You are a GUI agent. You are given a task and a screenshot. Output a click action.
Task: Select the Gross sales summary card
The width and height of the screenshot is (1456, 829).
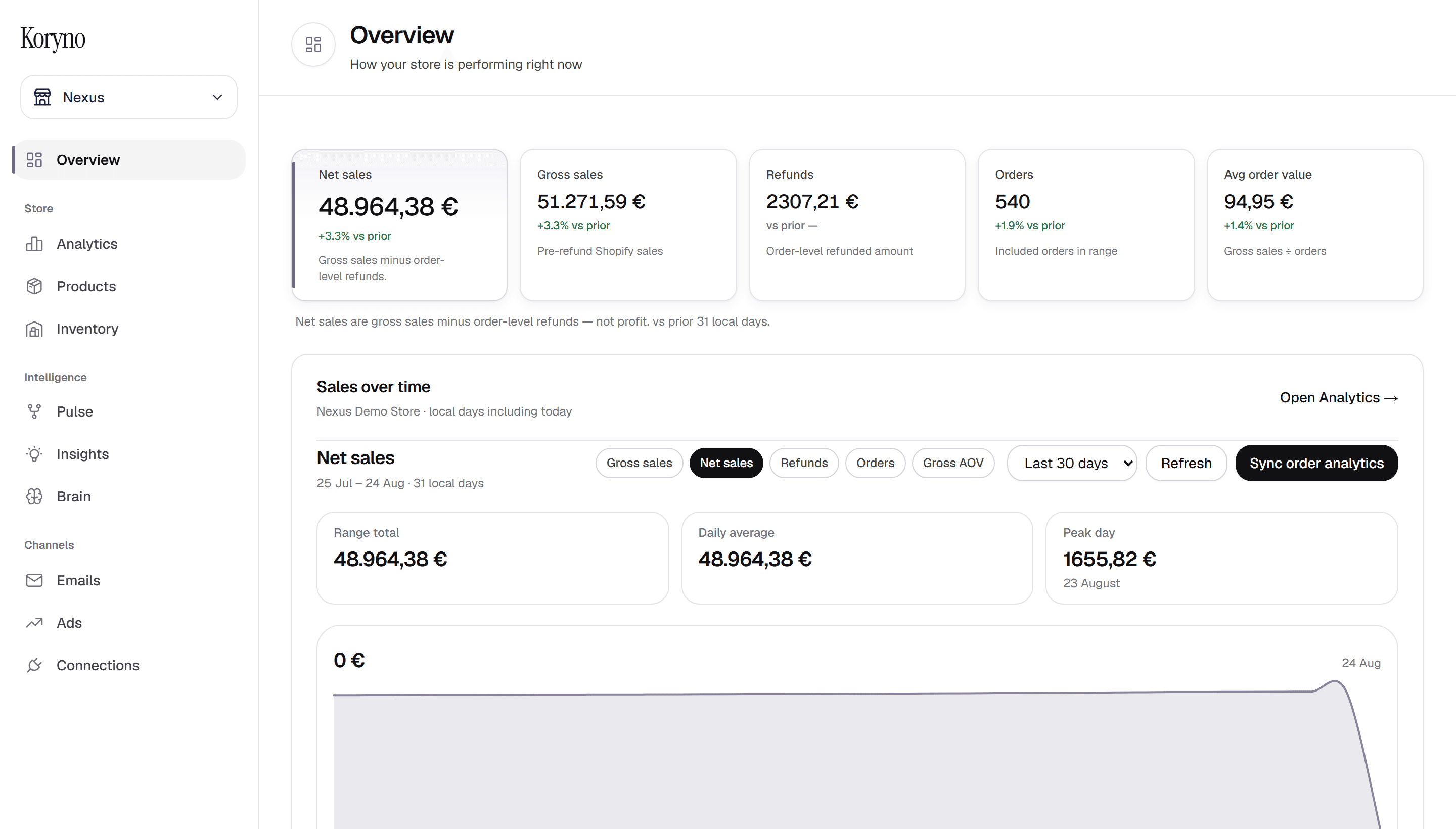(x=628, y=225)
